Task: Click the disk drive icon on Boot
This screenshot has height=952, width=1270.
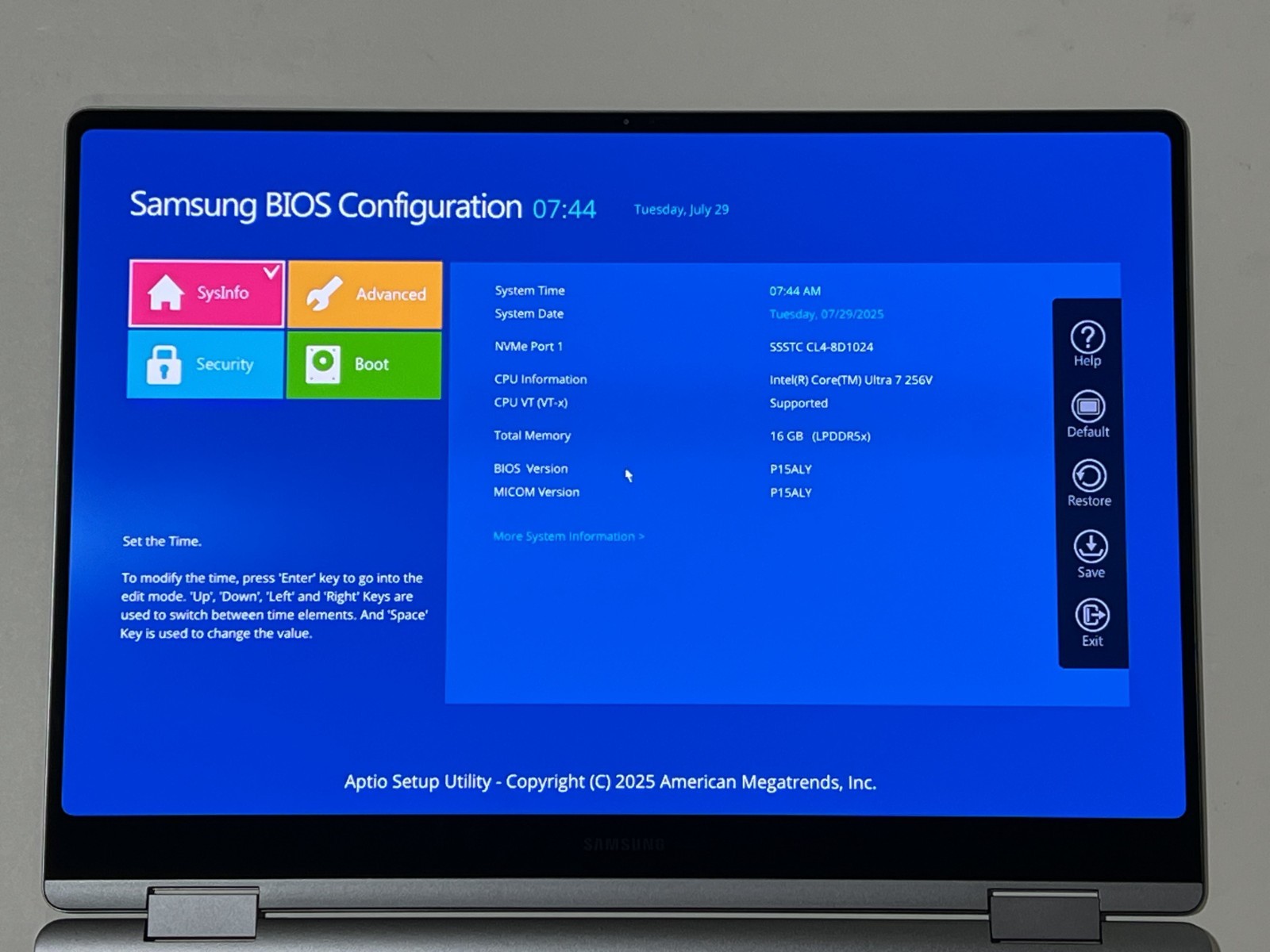Action: [x=323, y=364]
